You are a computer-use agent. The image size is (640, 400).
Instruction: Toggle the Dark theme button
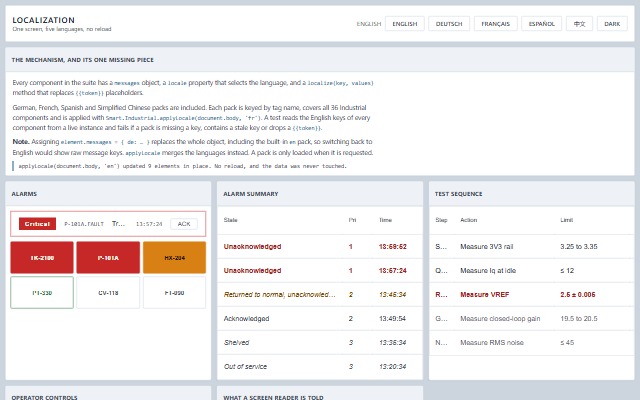coord(612,24)
